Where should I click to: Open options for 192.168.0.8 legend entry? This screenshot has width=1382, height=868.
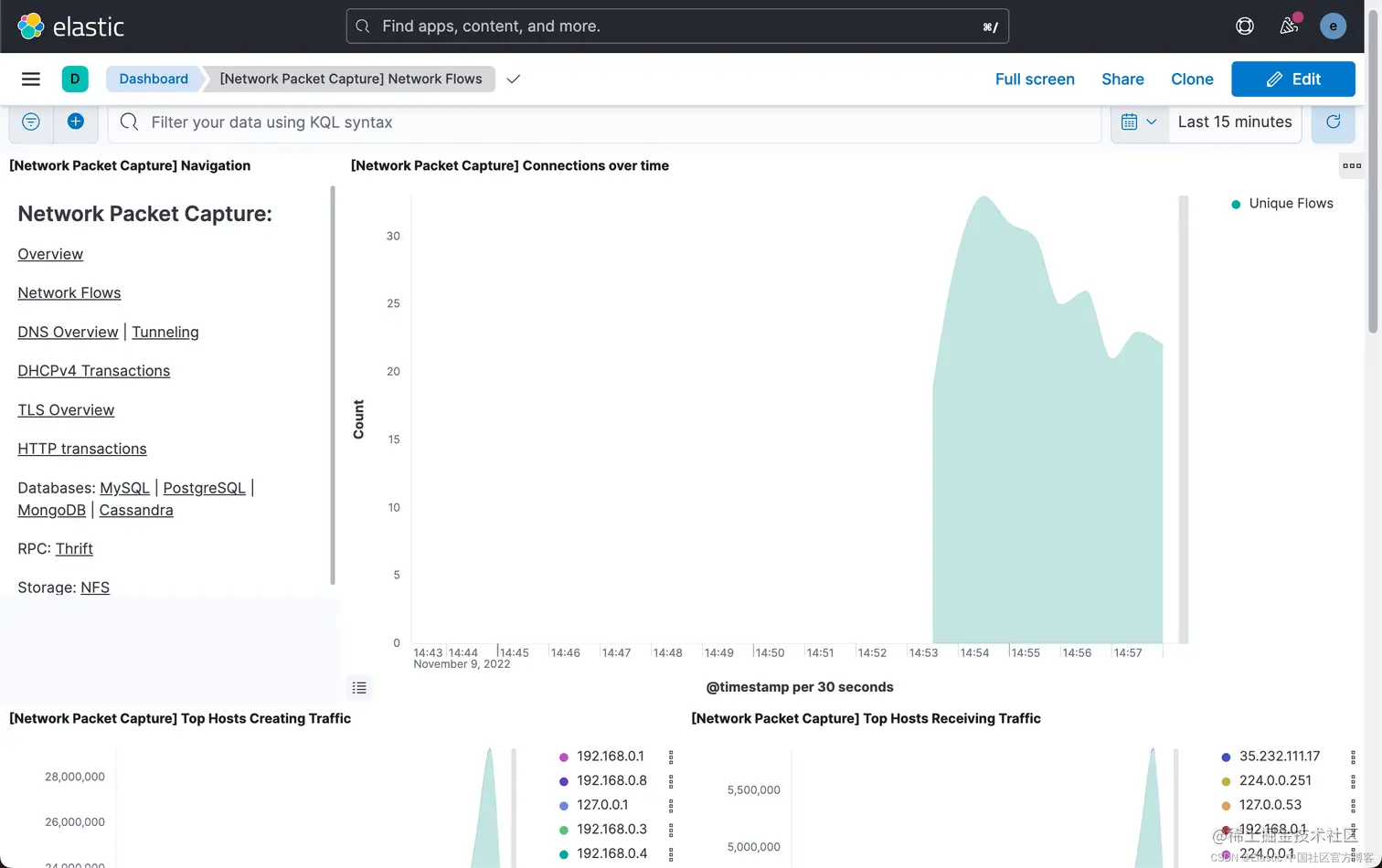tap(671, 781)
